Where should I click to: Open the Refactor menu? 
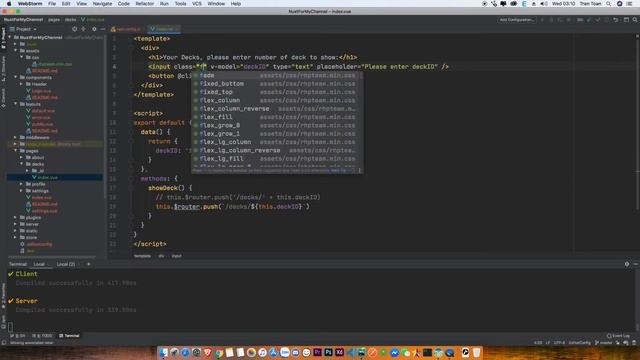tap(144, 4)
